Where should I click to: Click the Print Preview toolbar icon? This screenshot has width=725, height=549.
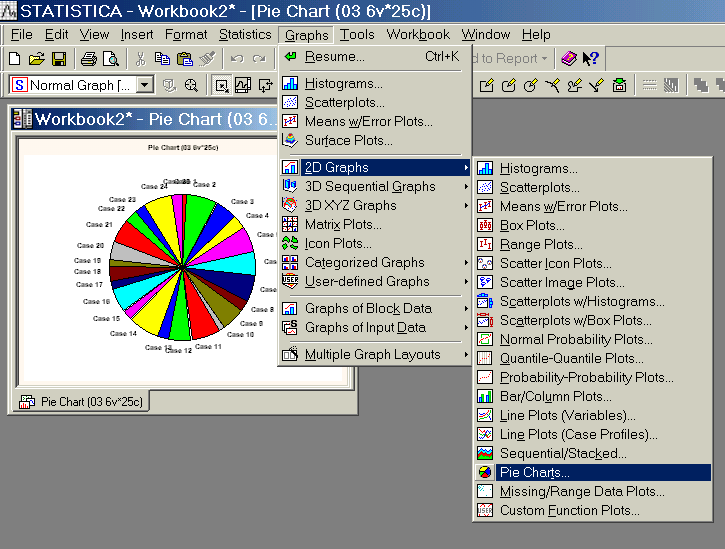pyautogui.click(x=111, y=59)
